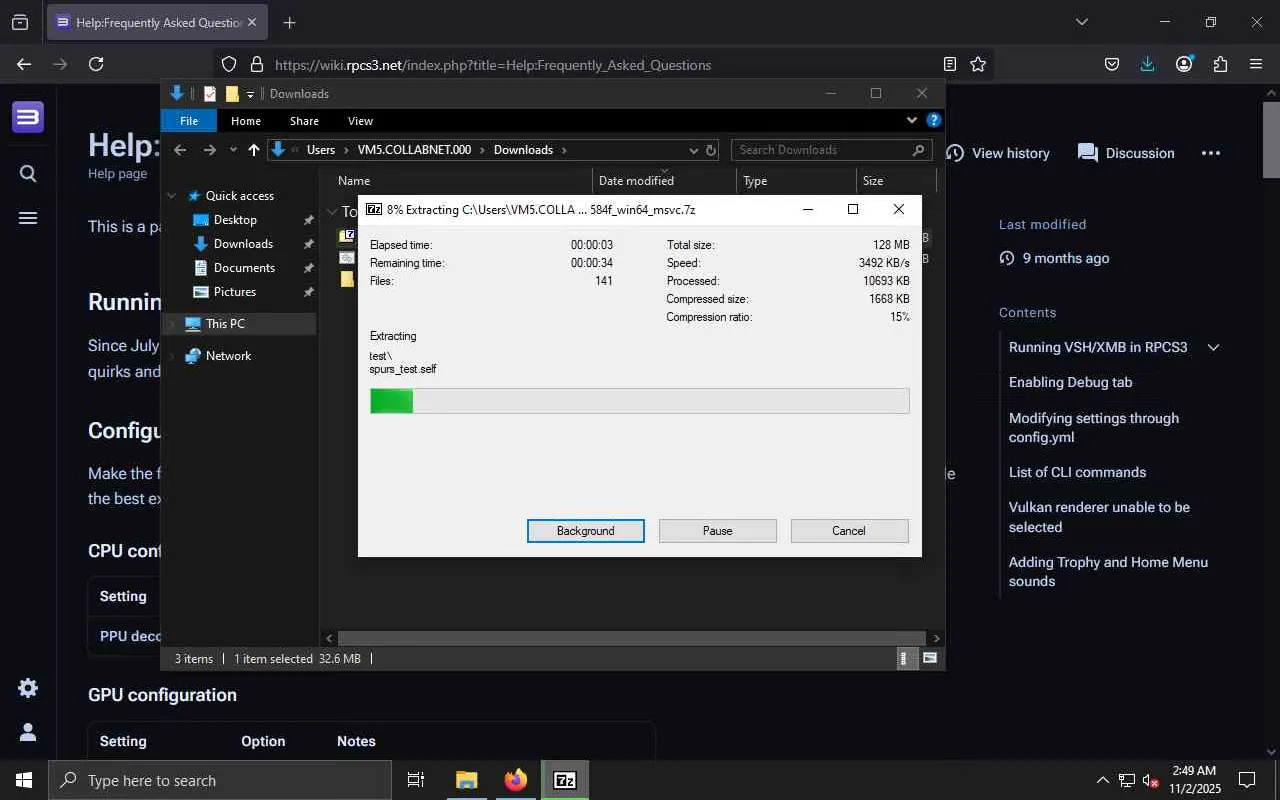
Task: Expand the Downloads breadcrumb chevron
Action: pos(564,150)
